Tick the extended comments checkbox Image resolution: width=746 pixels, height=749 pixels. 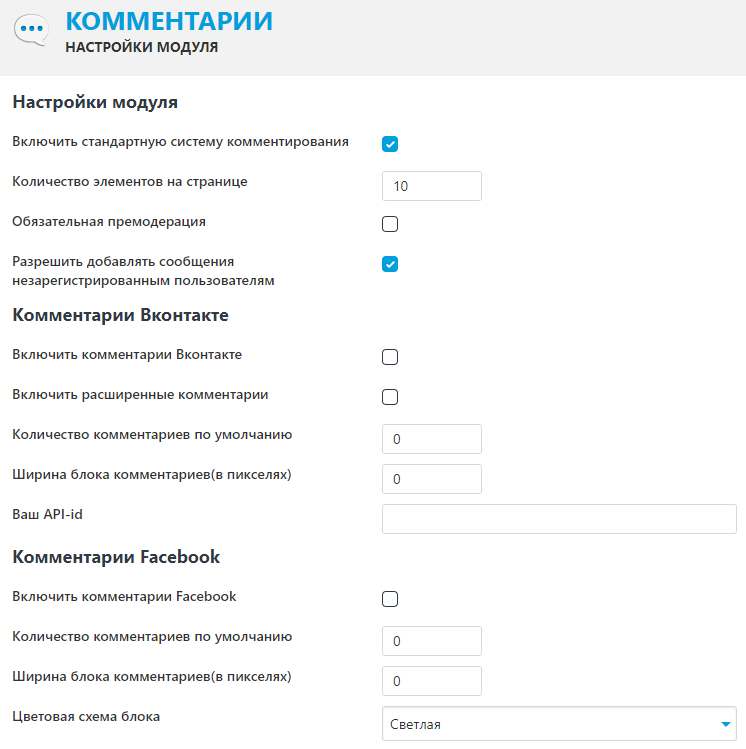(390, 397)
